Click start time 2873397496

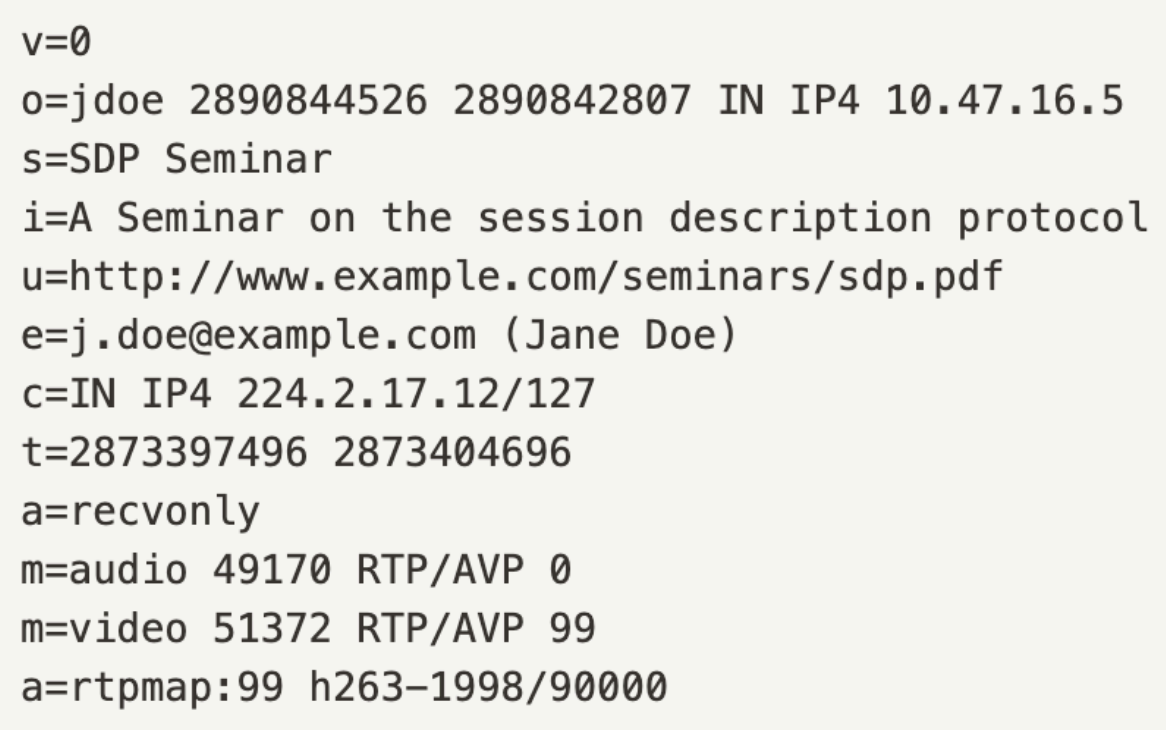point(188,453)
